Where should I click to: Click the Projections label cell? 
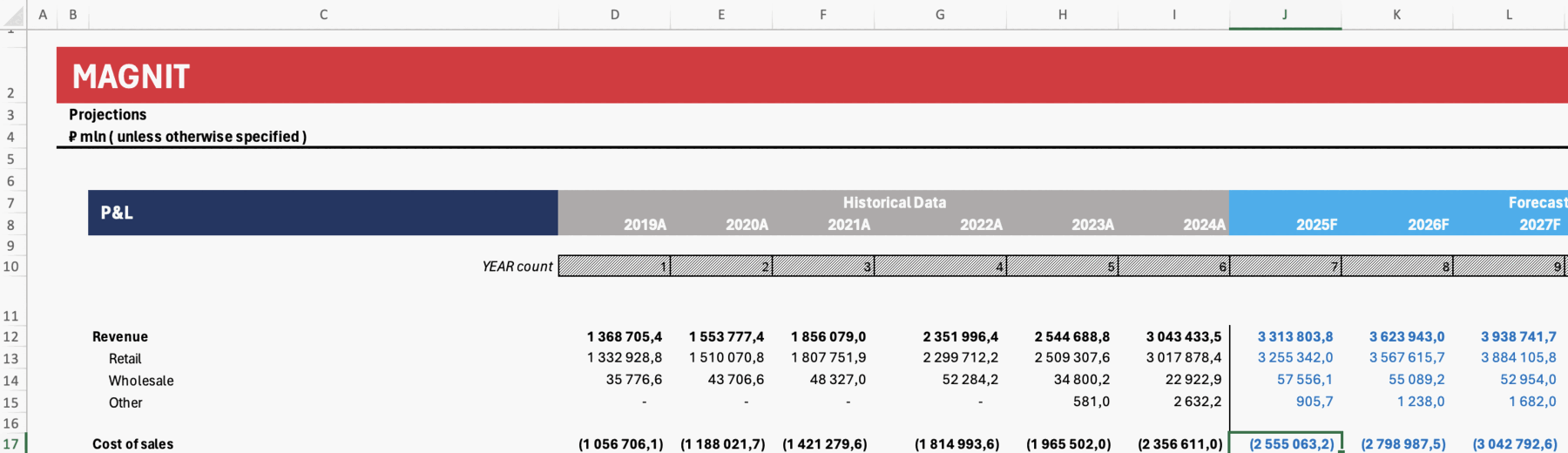[108, 115]
